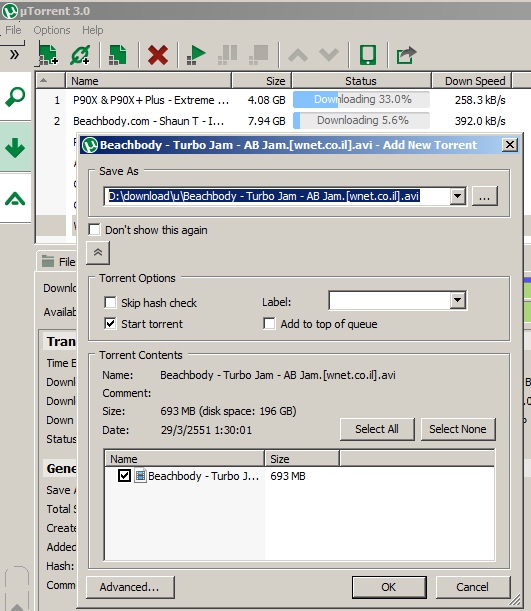Screen dimensions: 531x611
Task: Click into the Save As path field
Action: 277,196
